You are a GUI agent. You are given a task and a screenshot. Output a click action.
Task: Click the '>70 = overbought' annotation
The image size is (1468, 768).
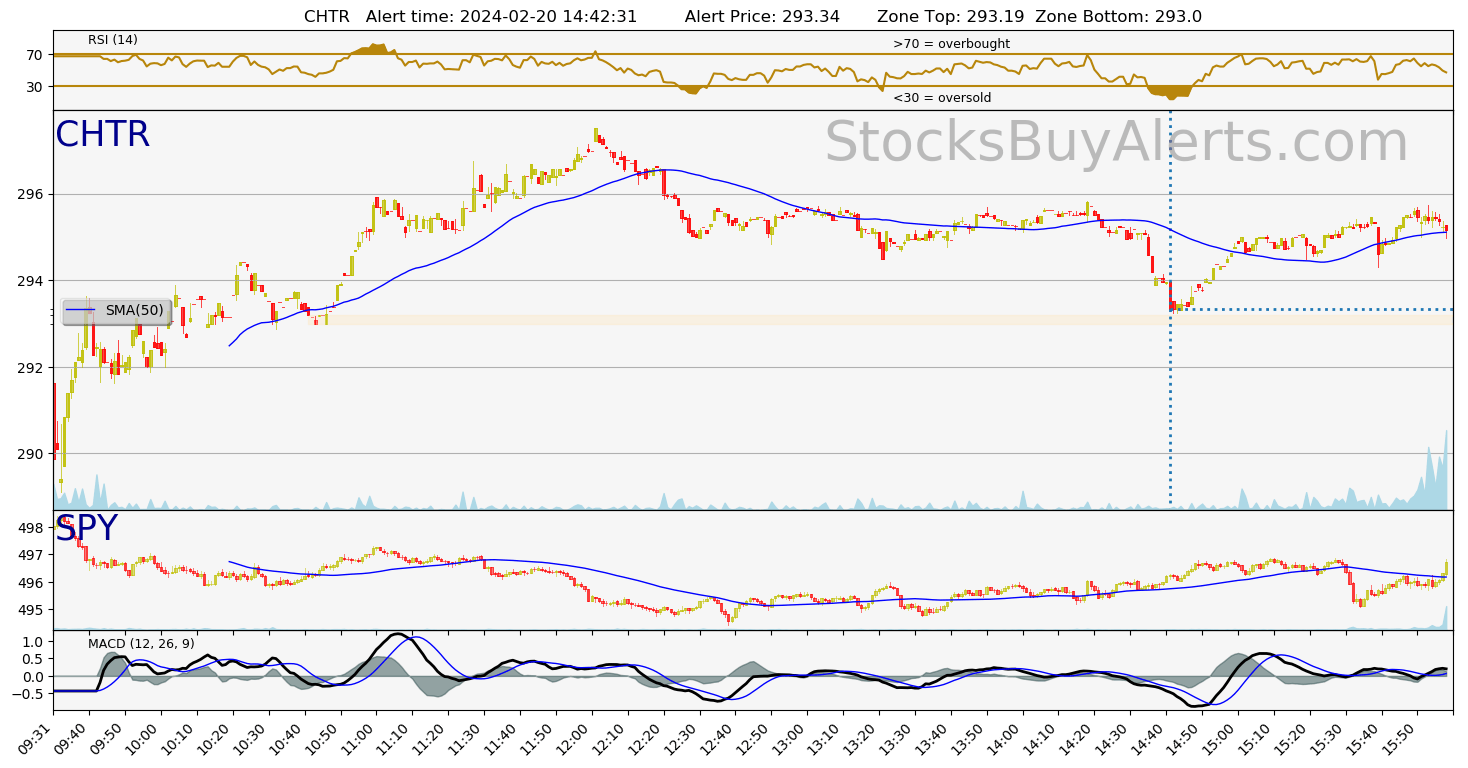click(x=951, y=44)
